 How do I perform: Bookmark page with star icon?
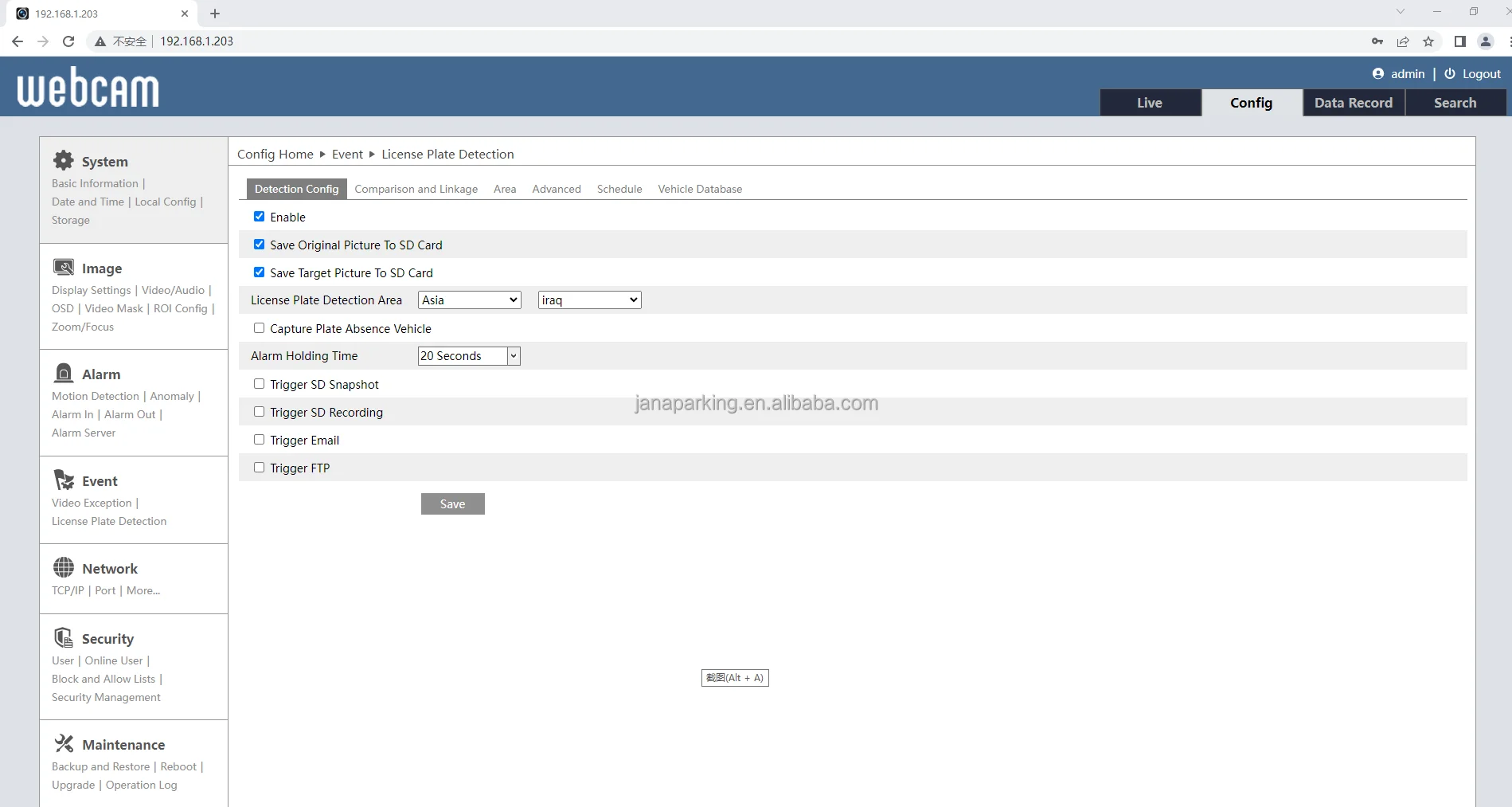(x=1428, y=41)
